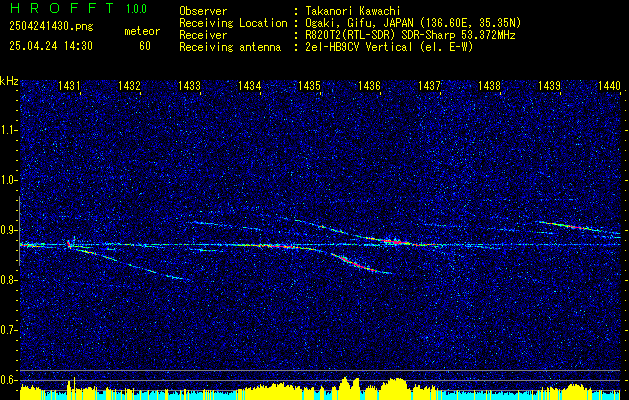
Task: Click time marker 1436
Action: [369, 85]
